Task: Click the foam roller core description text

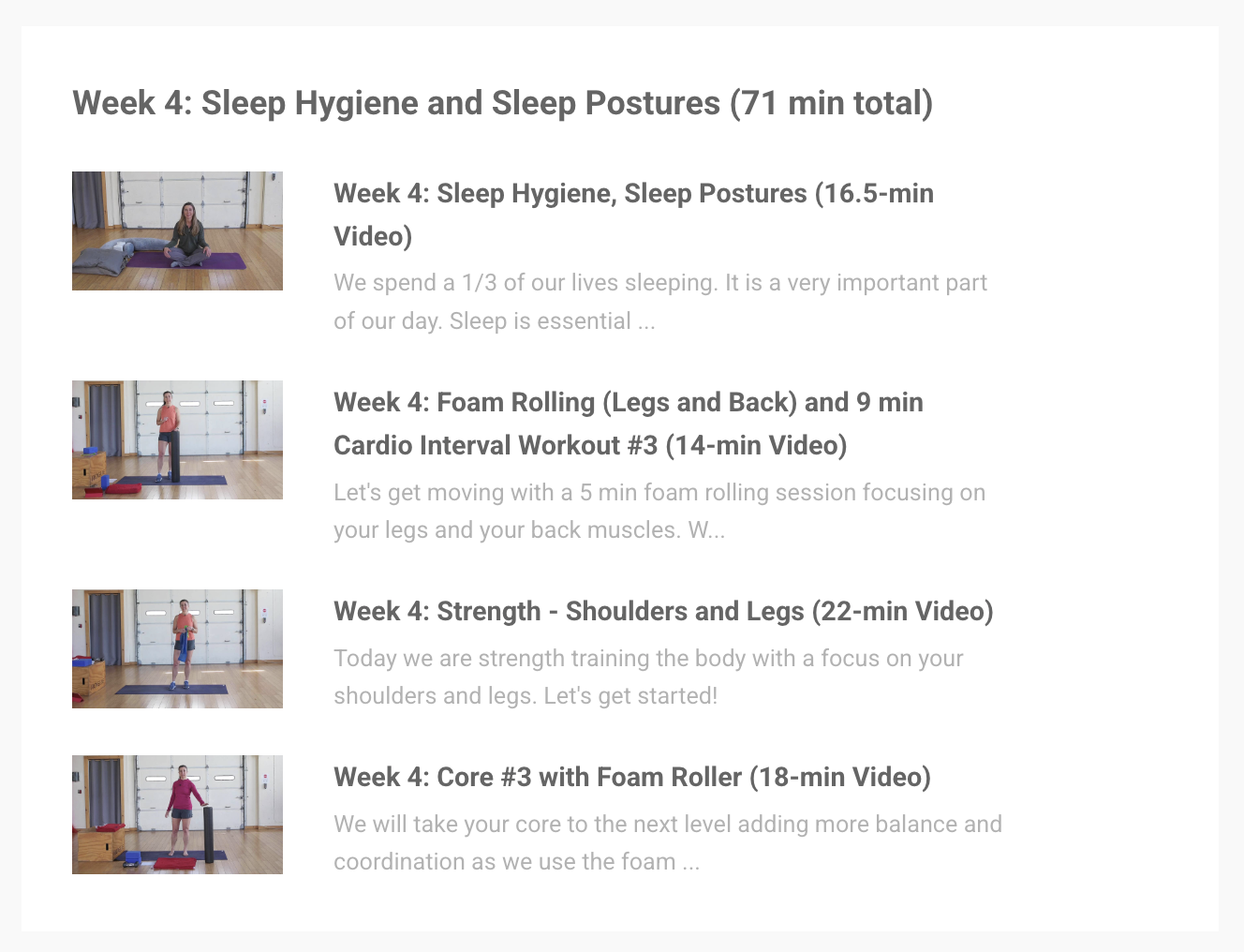Action: click(668, 842)
